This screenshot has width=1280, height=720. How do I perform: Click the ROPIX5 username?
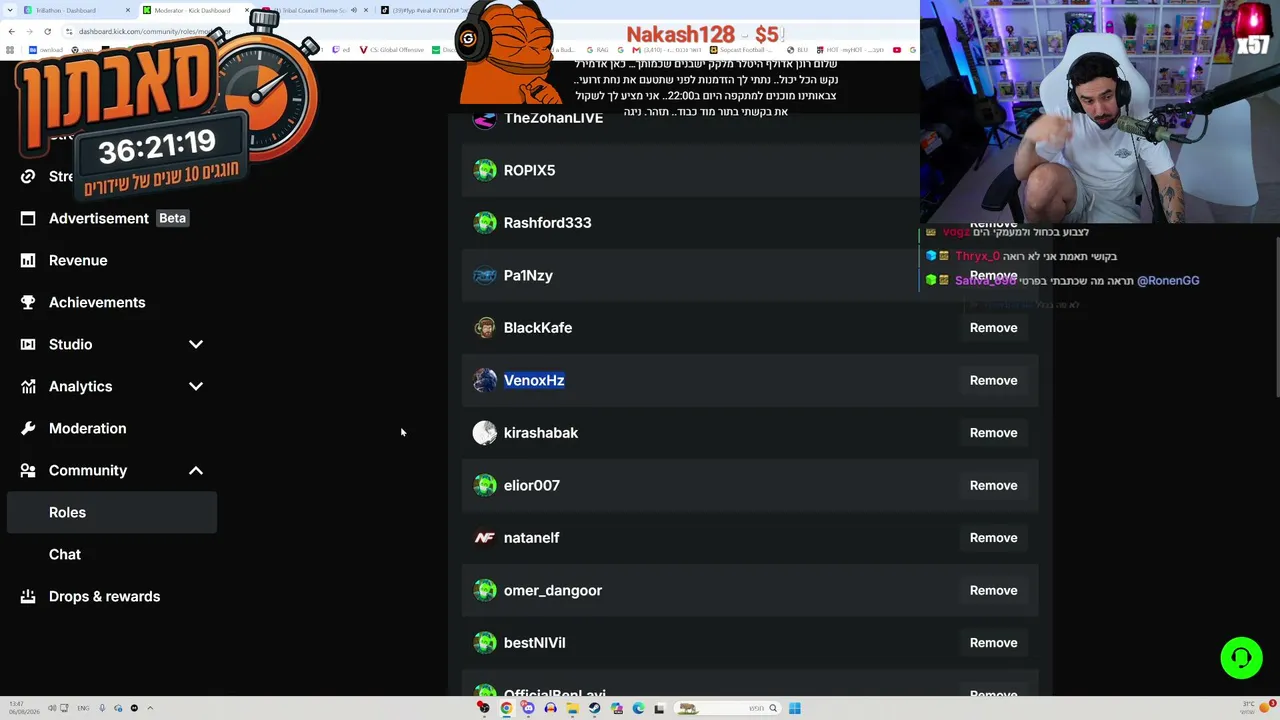point(529,170)
